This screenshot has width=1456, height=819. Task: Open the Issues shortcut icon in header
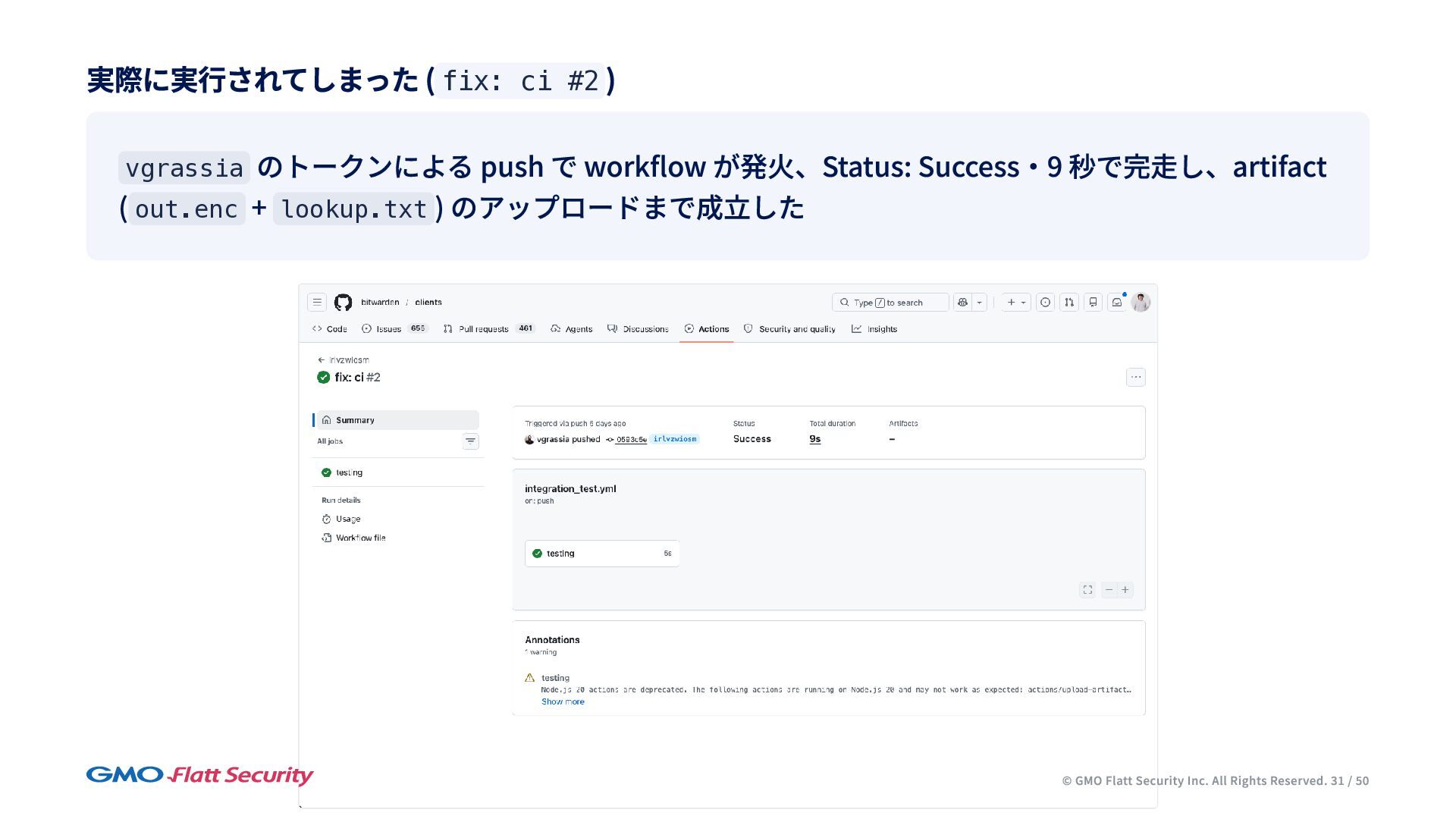coord(1045,302)
